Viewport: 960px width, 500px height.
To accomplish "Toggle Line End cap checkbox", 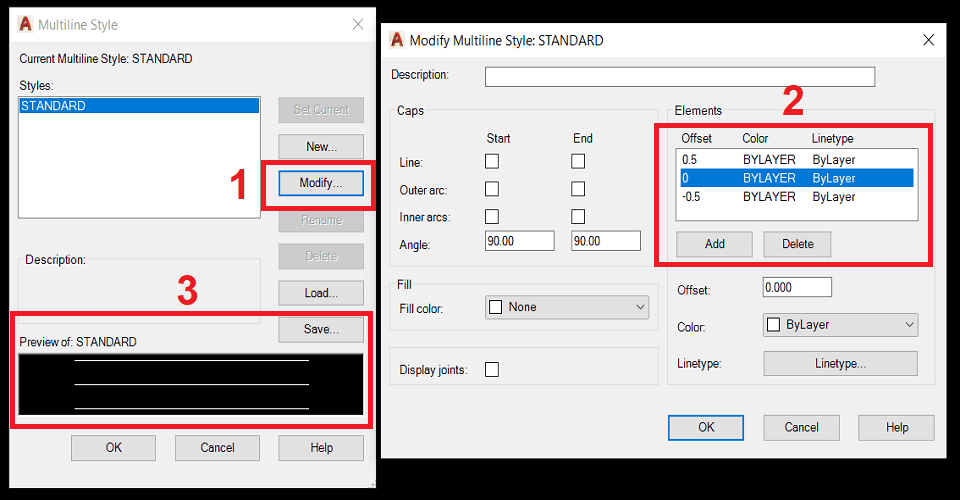I will (x=578, y=162).
